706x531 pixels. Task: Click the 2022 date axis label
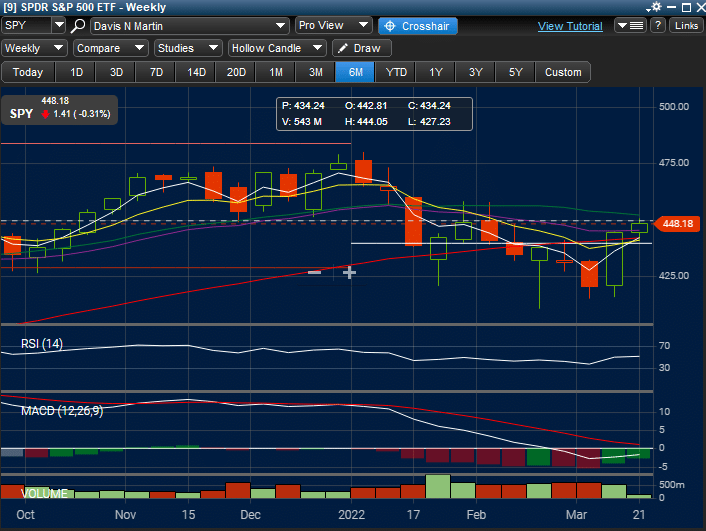pos(352,514)
